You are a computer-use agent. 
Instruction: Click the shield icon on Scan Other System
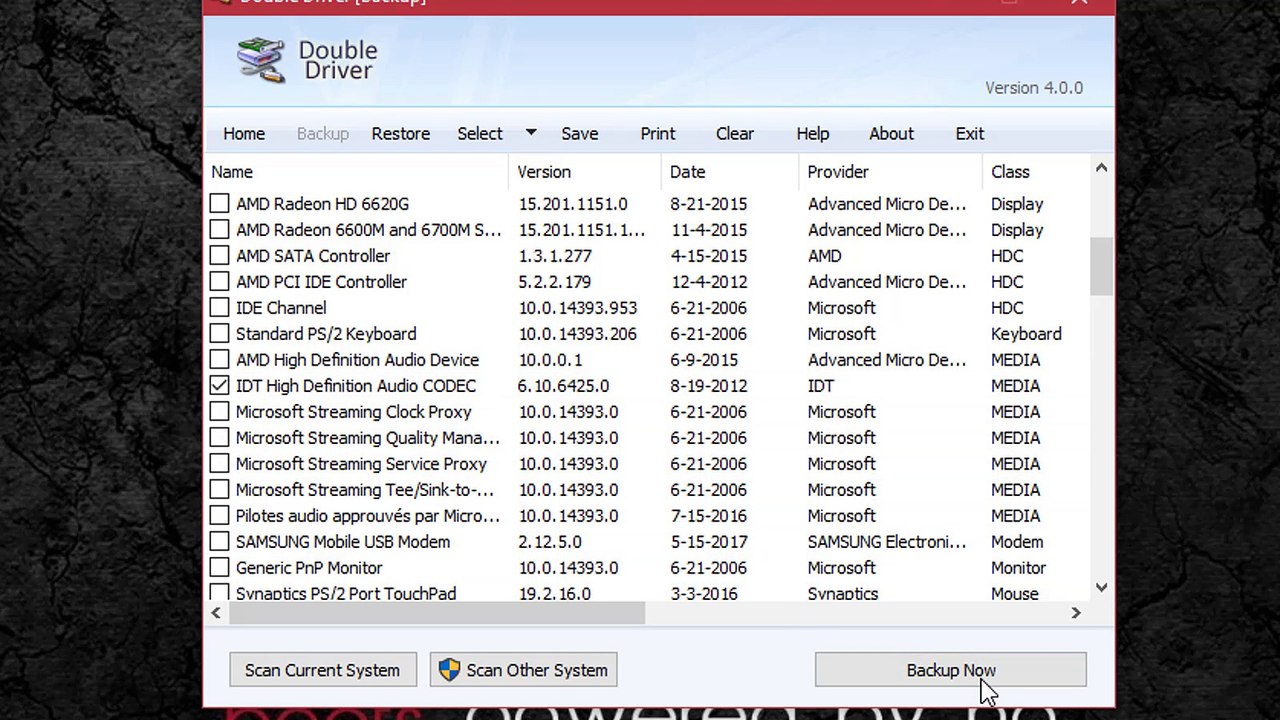click(449, 670)
